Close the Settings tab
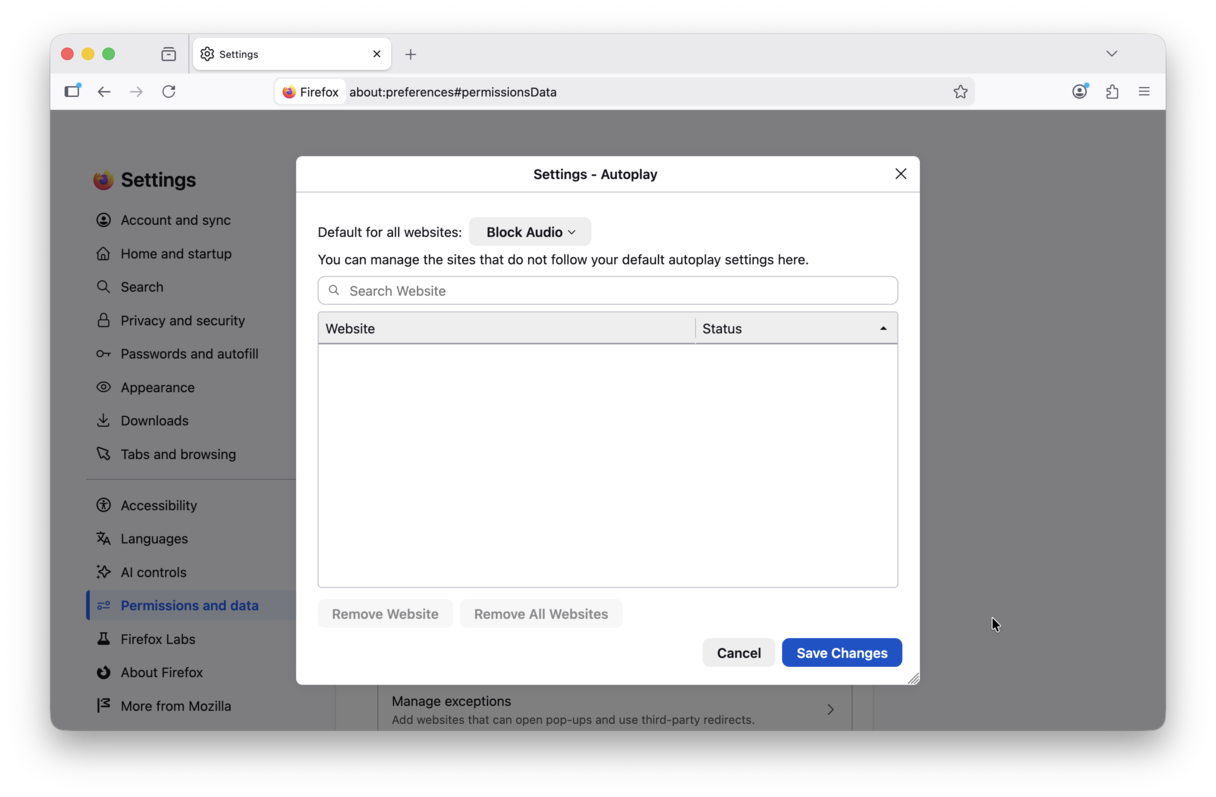The height and width of the screenshot is (797, 1216). (x=377, y=54)
